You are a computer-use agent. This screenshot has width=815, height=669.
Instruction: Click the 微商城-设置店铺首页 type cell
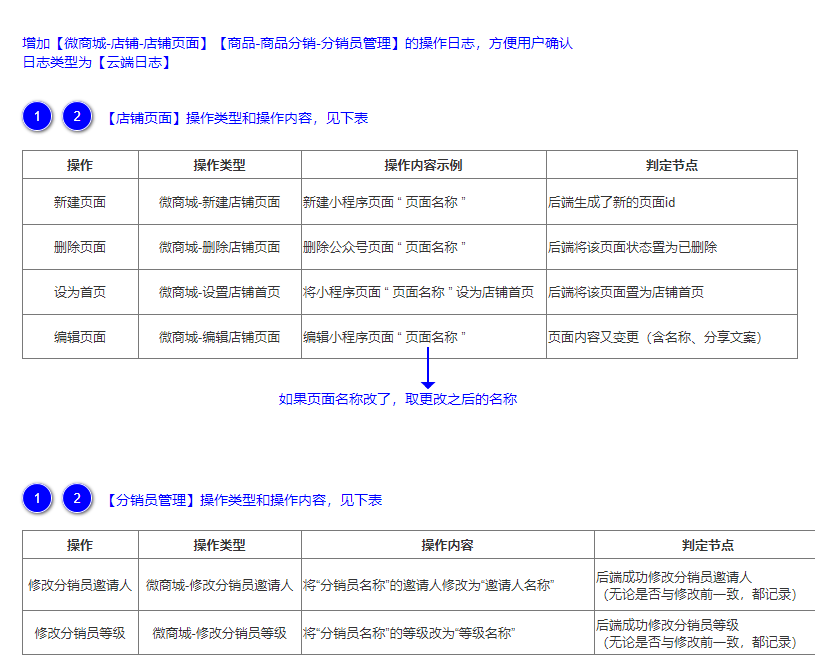pyautogui.click(x=219, y=292)
